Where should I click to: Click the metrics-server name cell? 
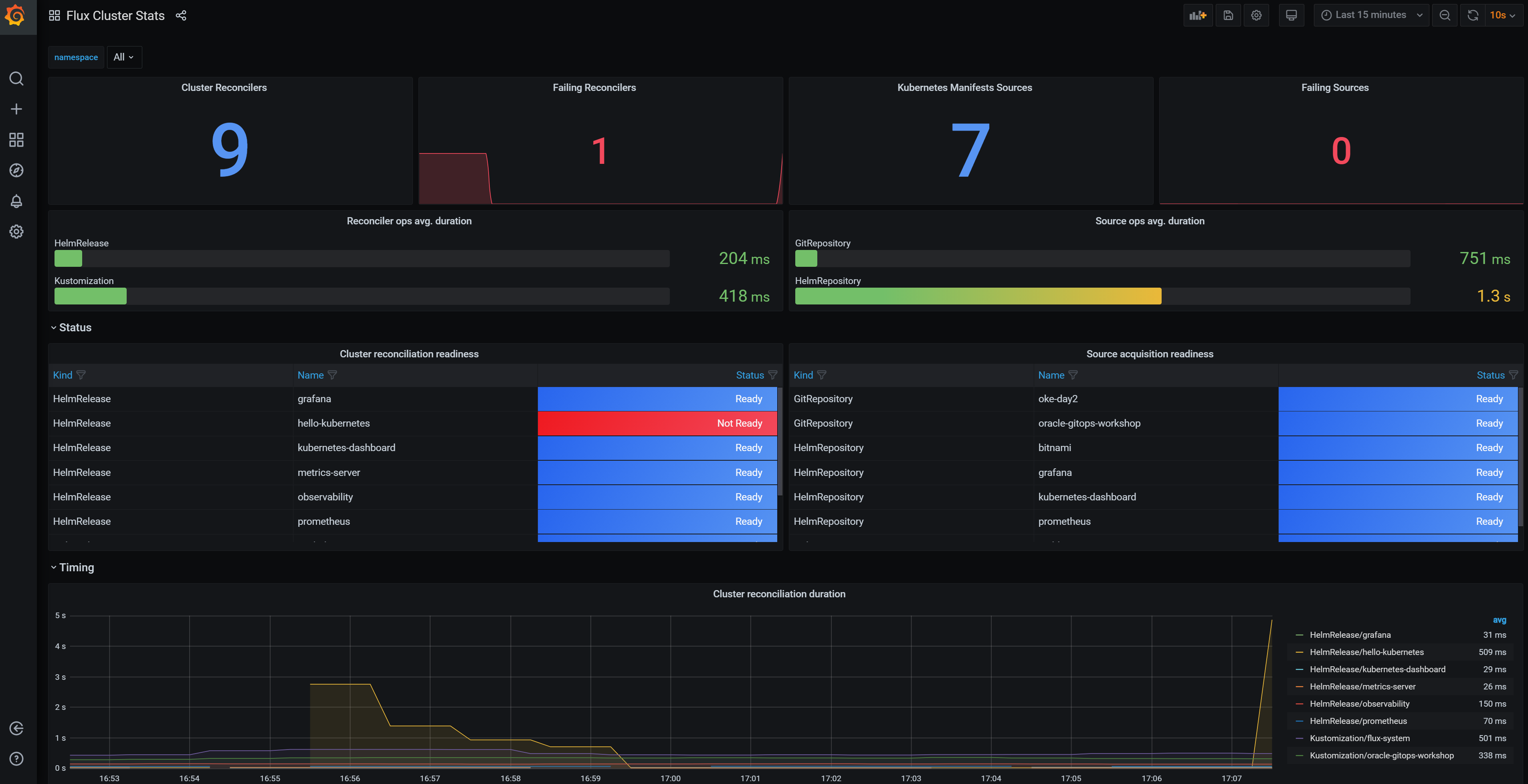[x=414, y=472]
